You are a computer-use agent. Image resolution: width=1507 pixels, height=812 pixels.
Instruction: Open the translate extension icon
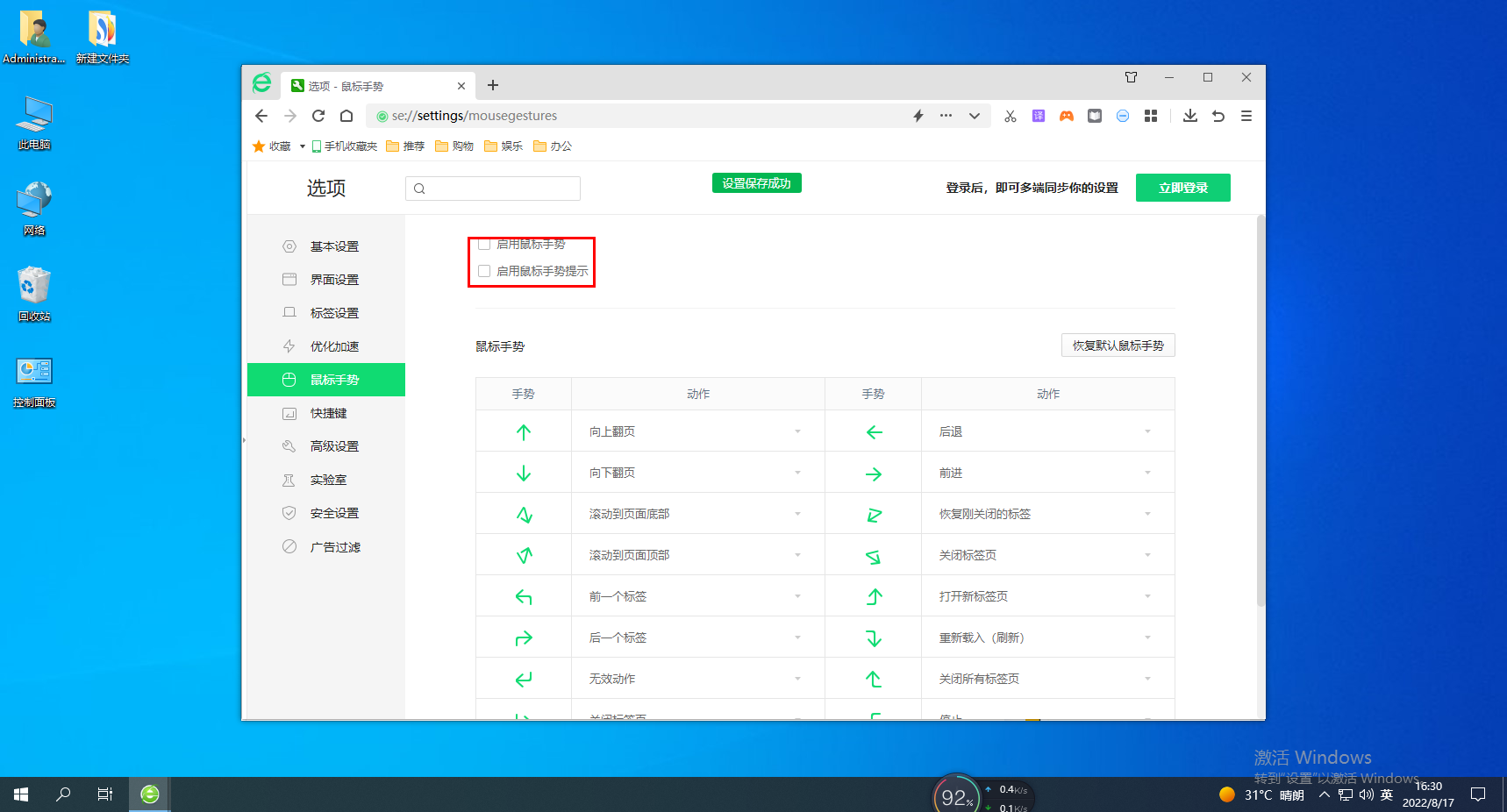1039,116
